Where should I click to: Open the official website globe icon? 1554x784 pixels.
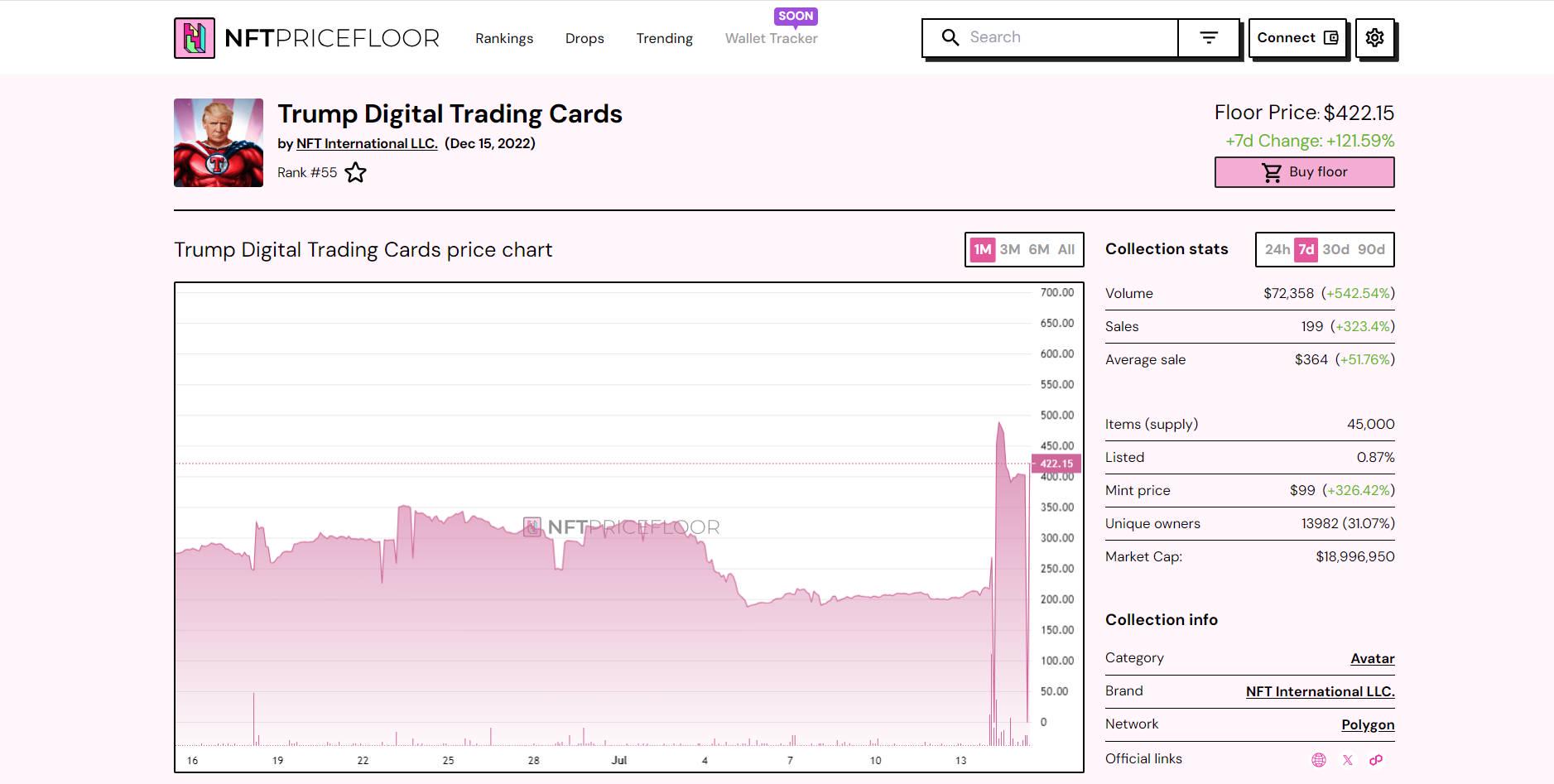click(1319, 760)
